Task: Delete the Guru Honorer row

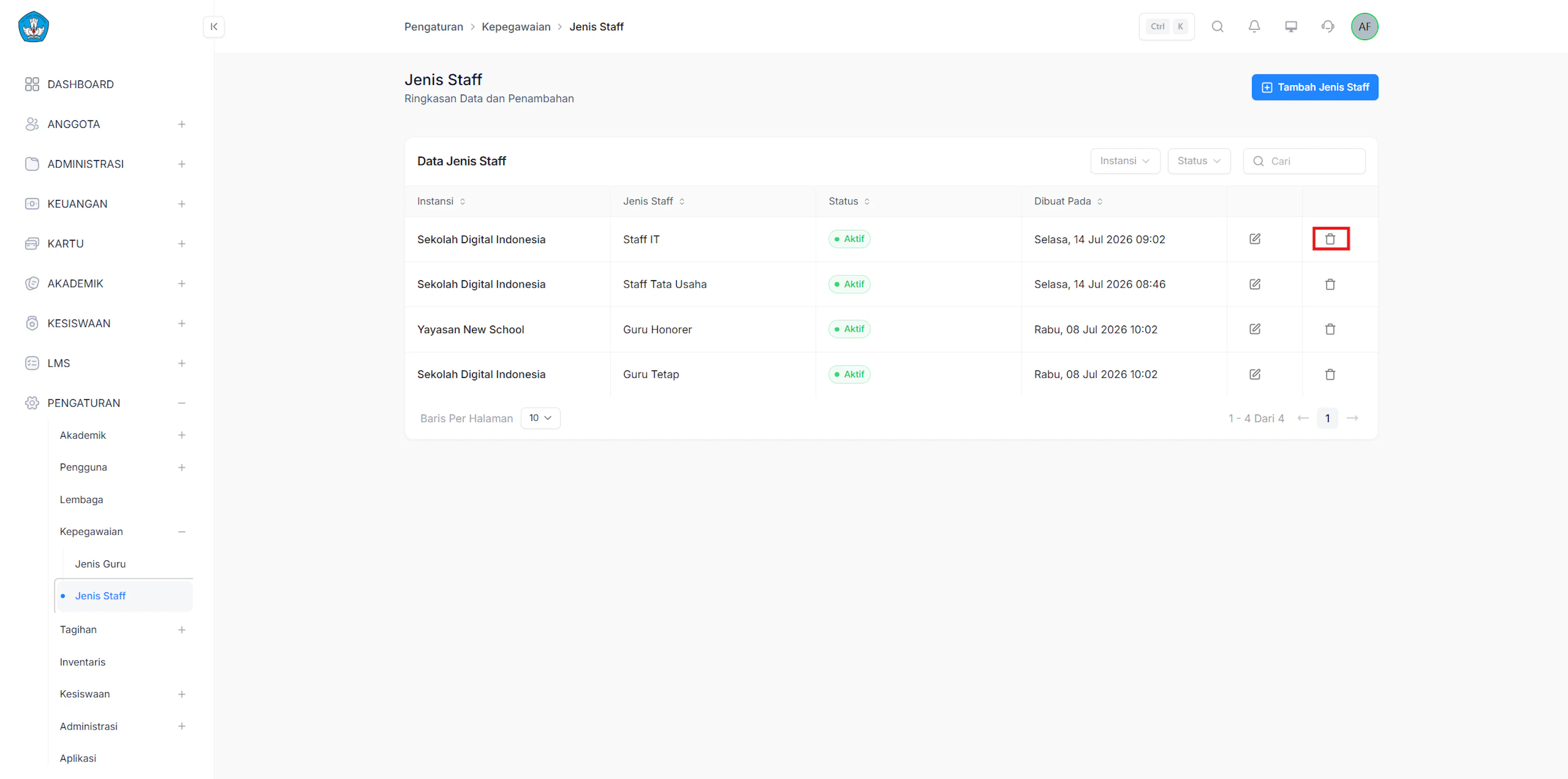Action: [x=1330, y=329]
